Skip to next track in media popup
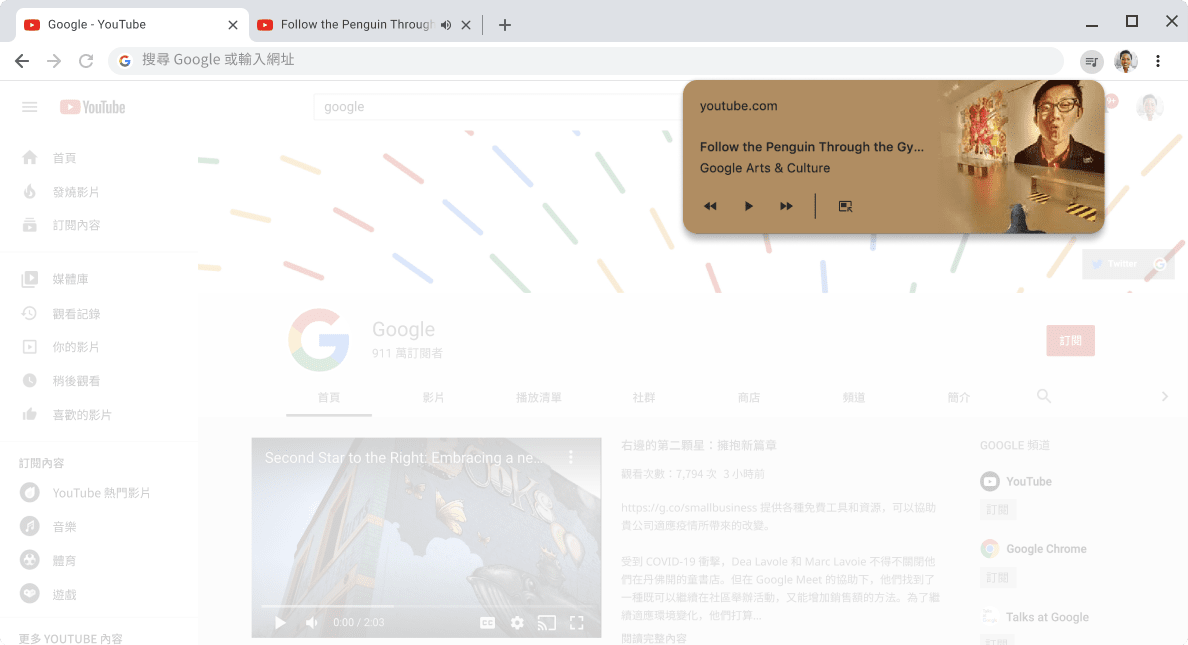The image size is (1188, 645). [786, 206]
